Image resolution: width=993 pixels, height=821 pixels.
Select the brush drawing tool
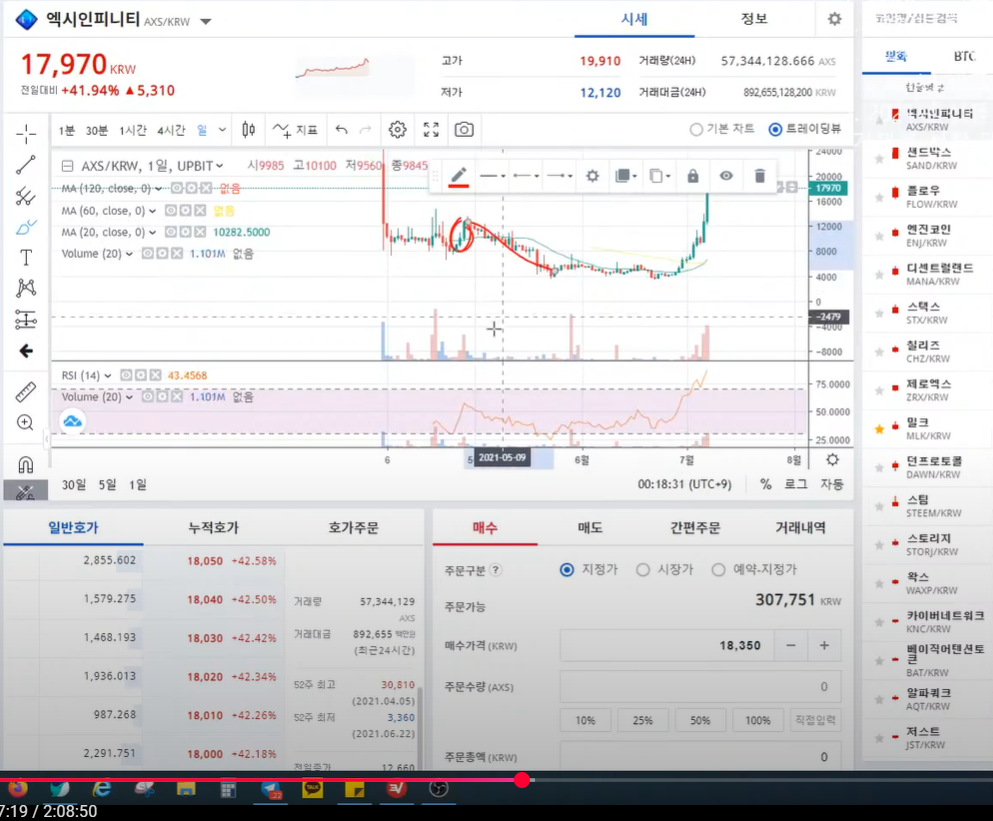pos(26,227)
